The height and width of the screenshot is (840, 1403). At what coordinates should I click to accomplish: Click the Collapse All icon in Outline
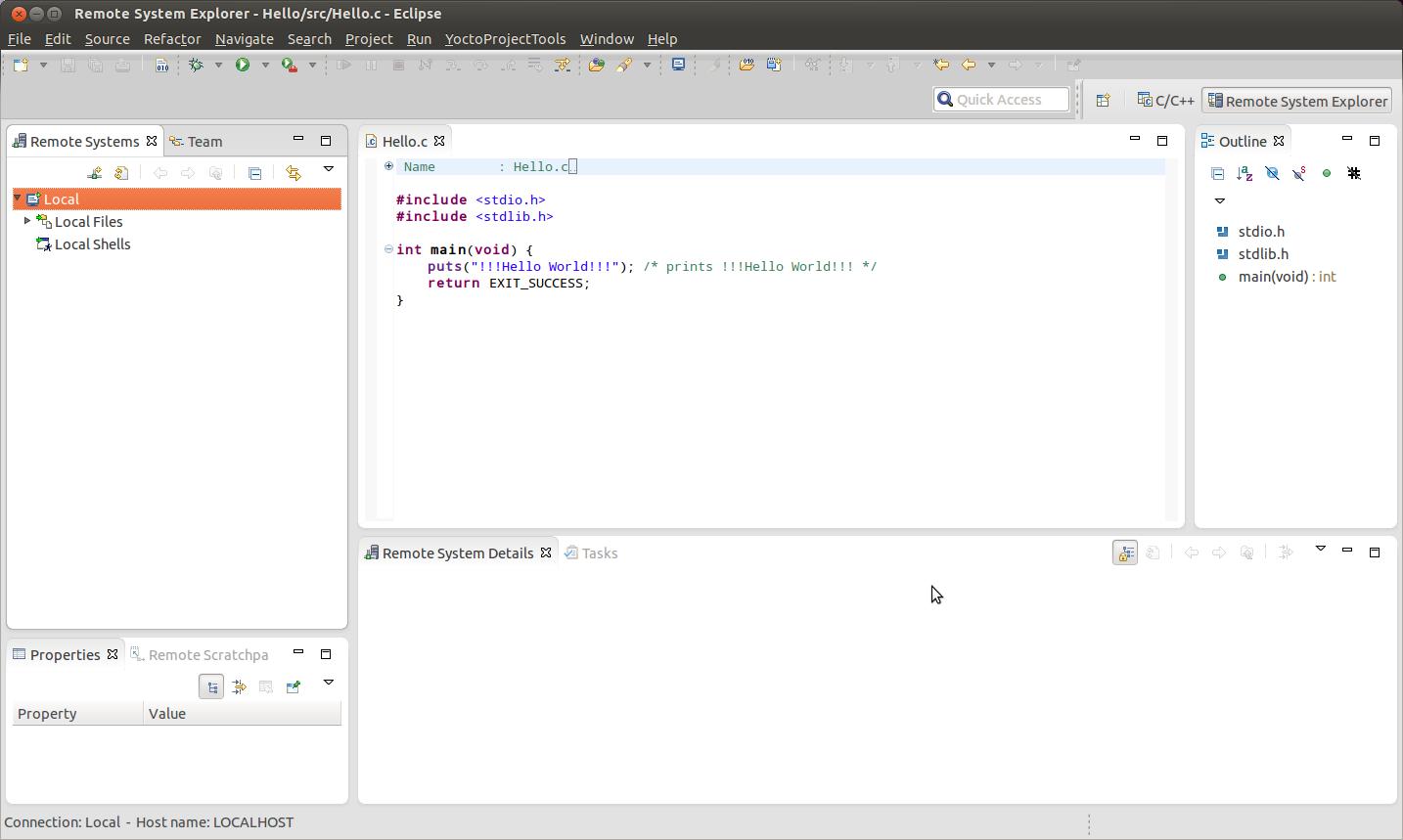click(x=1217, y=173)
